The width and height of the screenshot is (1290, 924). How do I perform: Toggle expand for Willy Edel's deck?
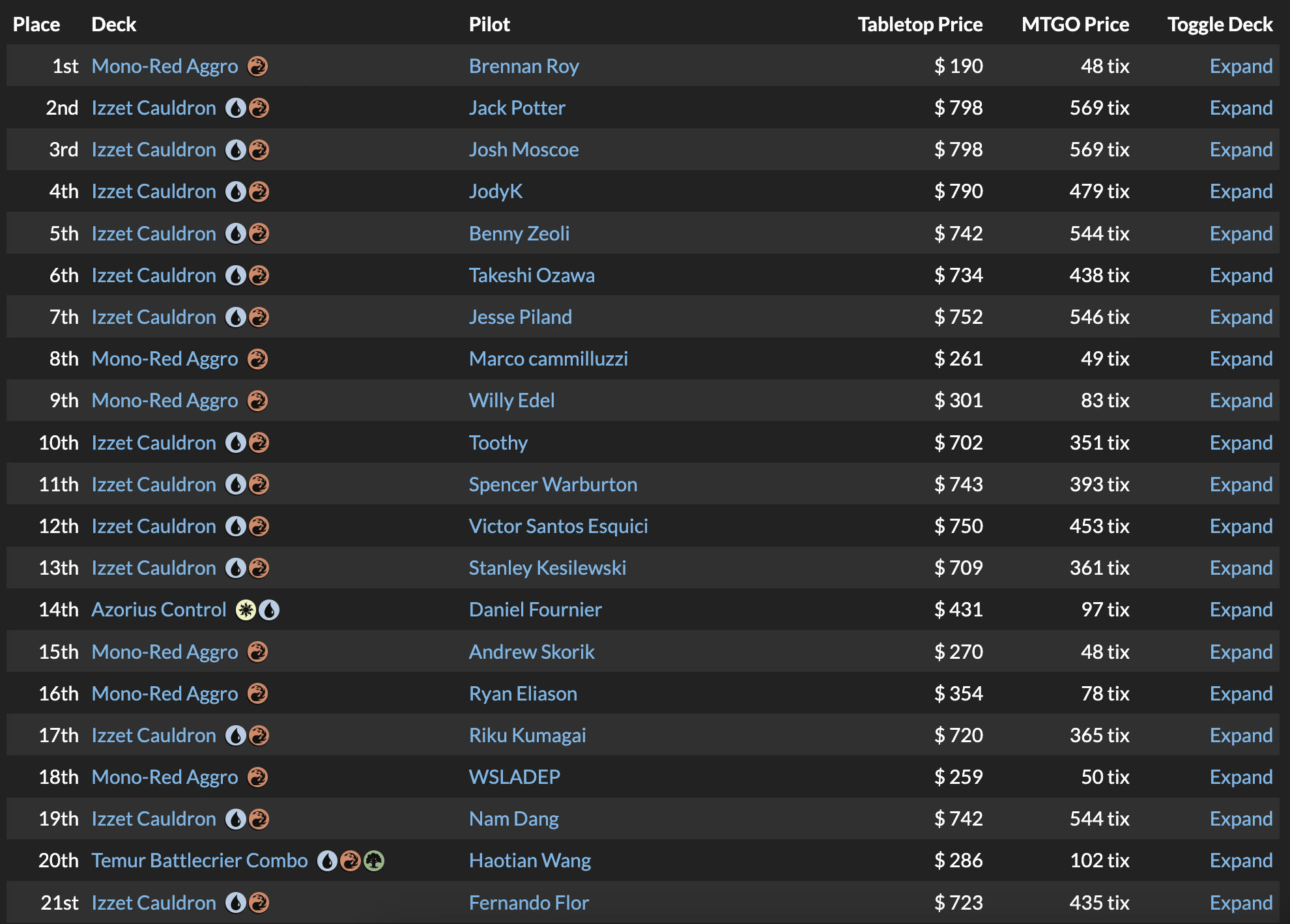point(1241,401)
